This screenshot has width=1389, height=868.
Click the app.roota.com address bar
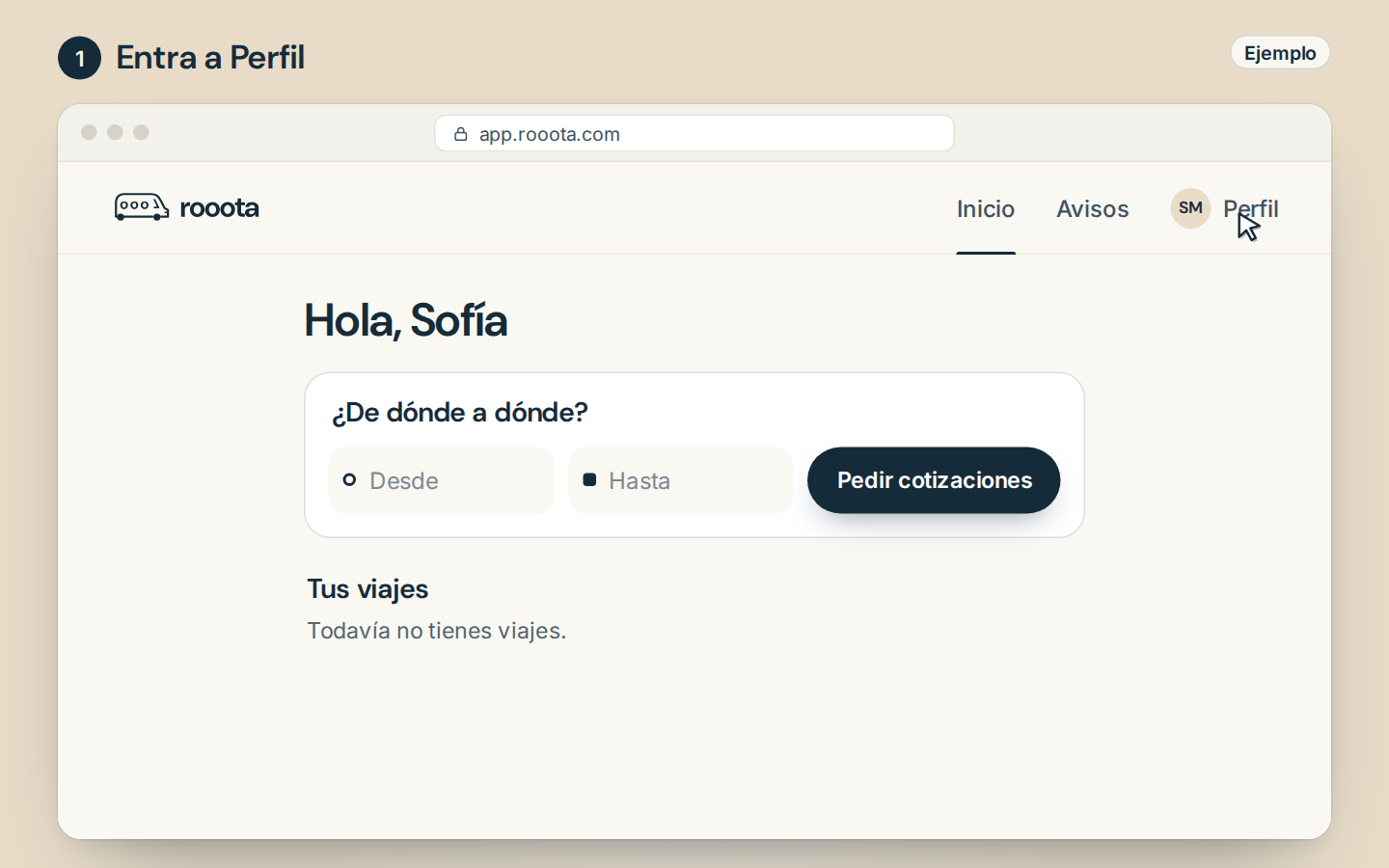pos(694,133)
